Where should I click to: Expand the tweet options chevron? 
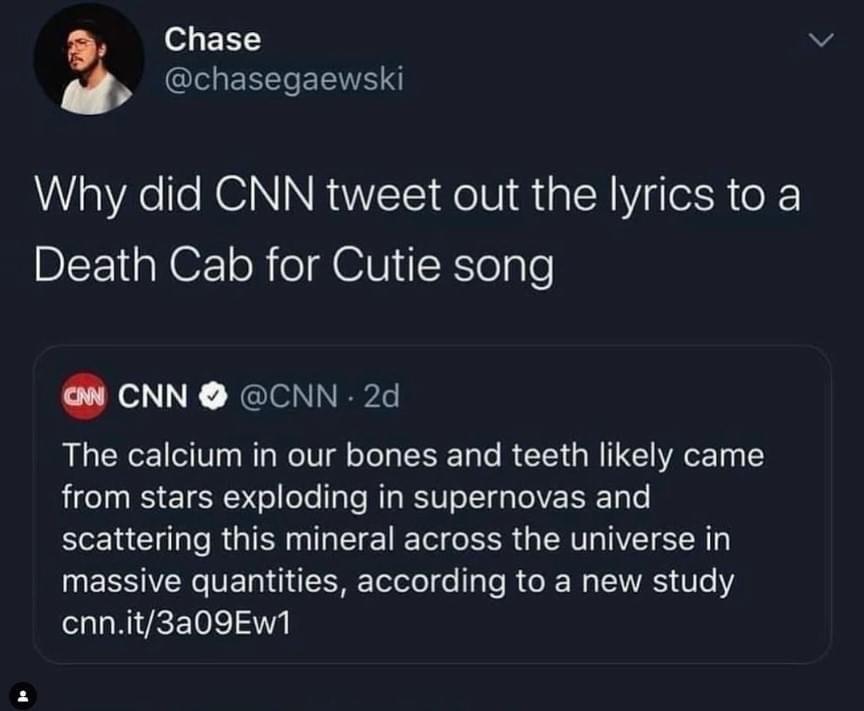pyautogui.click(x=820, y=42)
